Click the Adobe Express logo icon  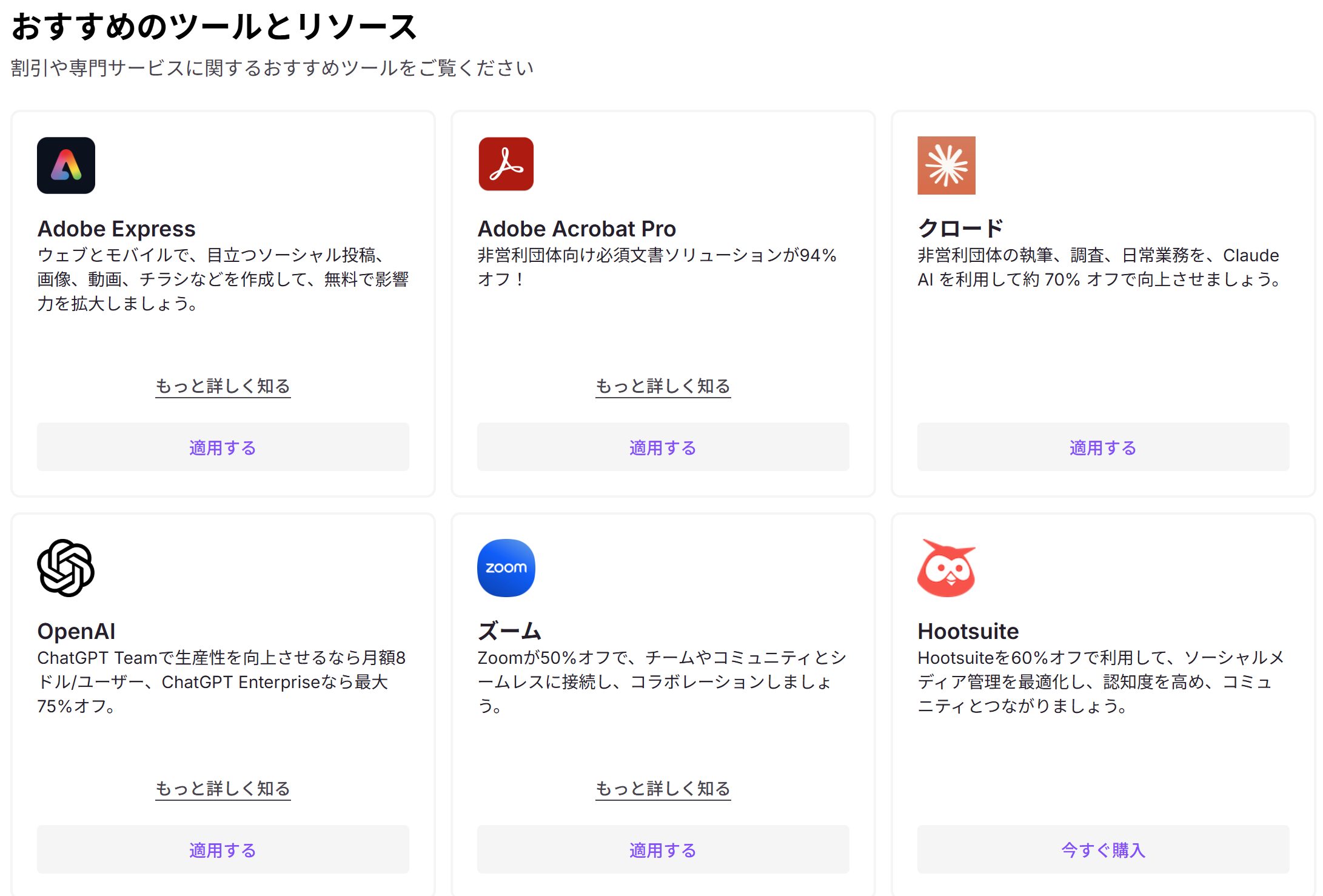click(x=66, y=165)
